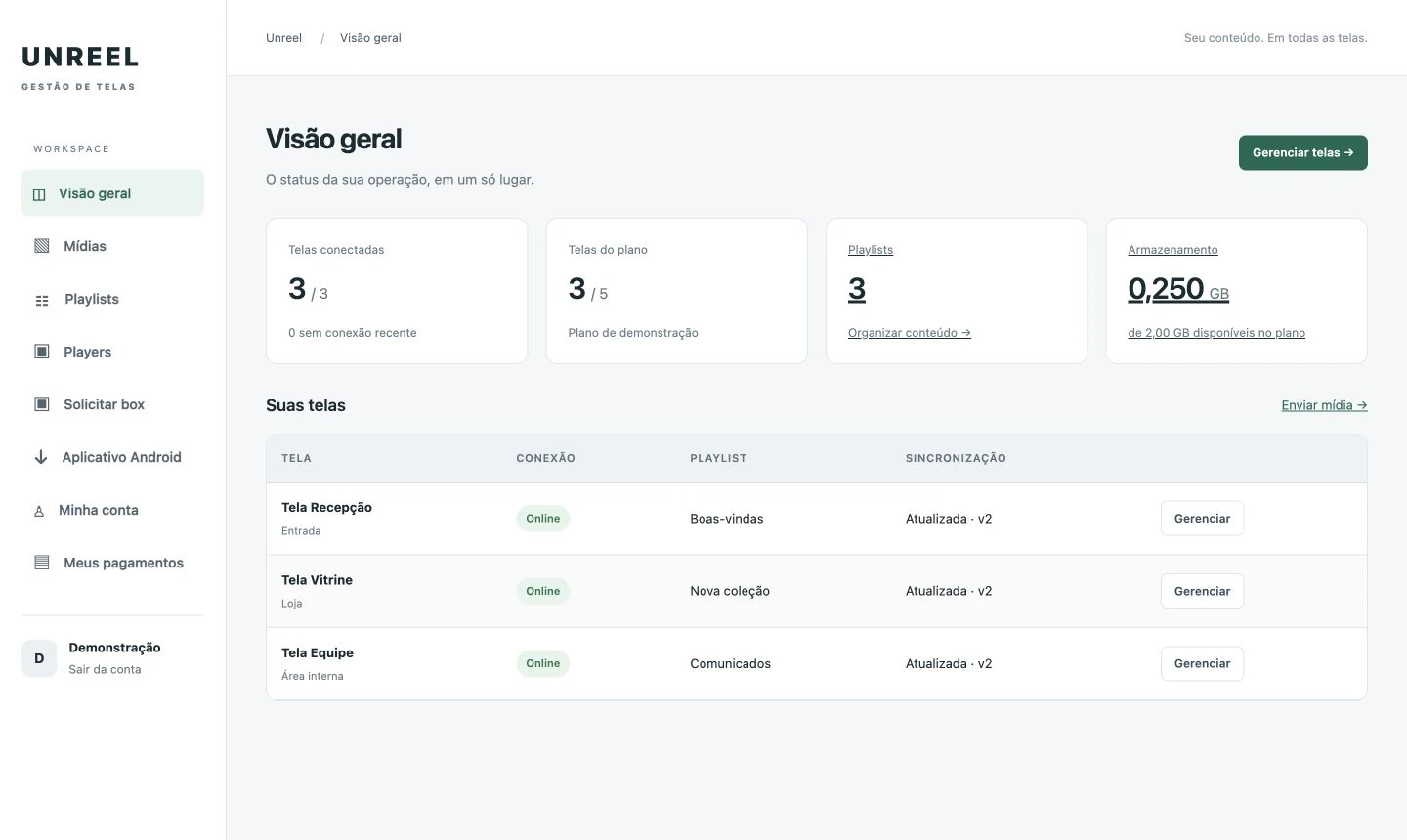This screenshot has height=840, width=1407.
Task: Click the TELA column header
Action: 296,458
